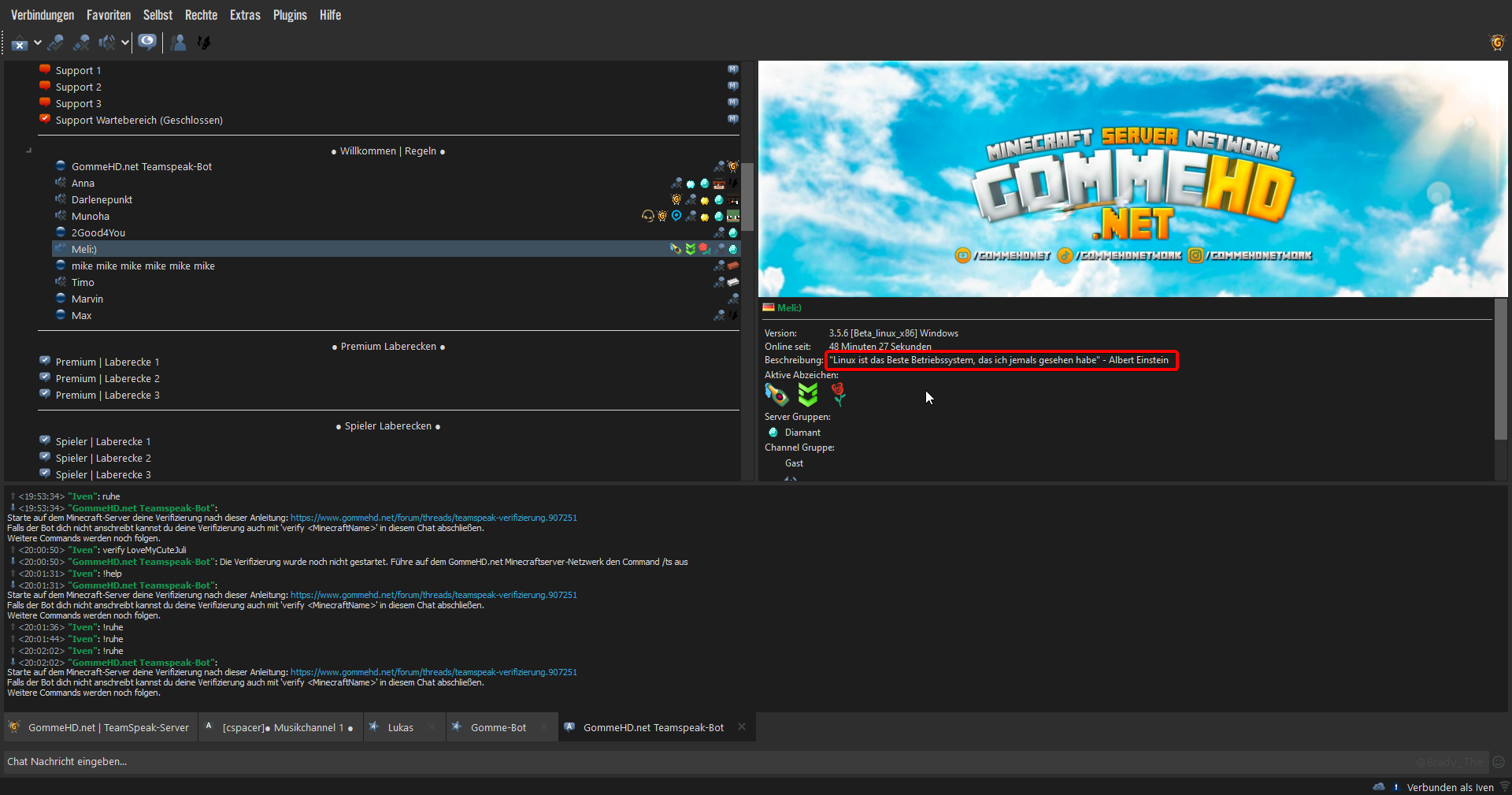Click the black wolf plugin toolbar icon

203,43
